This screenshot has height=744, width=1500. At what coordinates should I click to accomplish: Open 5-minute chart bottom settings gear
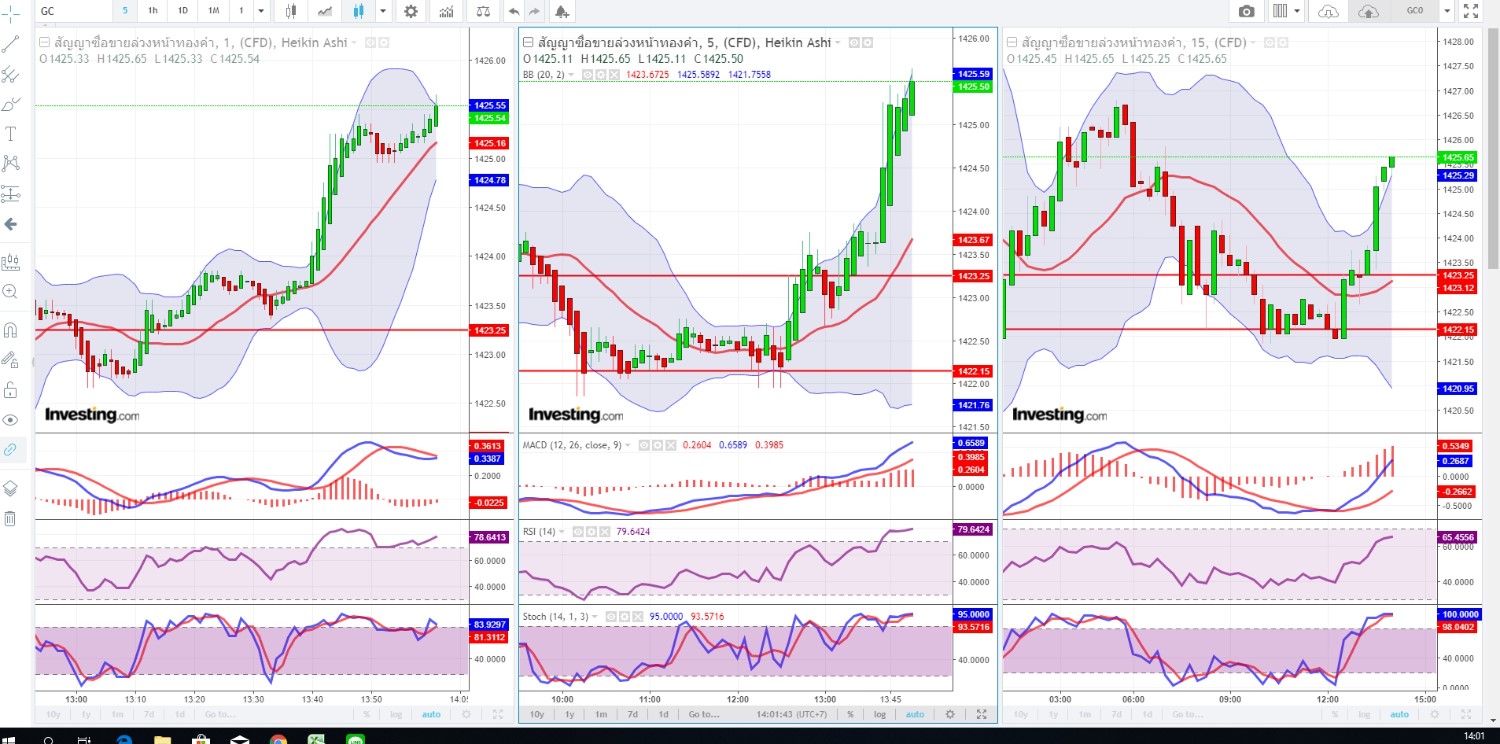(x=949, y=714)
